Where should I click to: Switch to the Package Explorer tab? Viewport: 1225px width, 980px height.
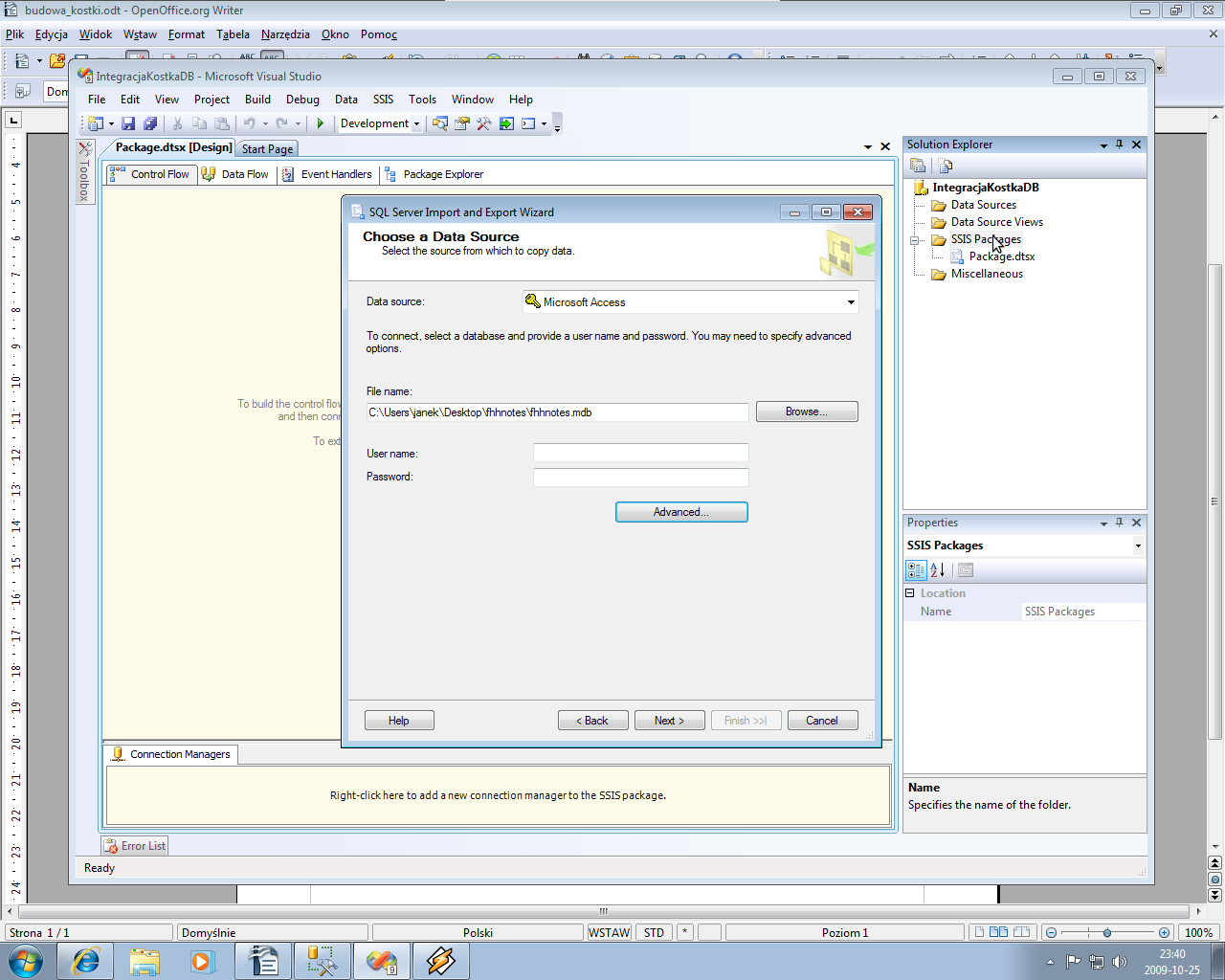434,174
